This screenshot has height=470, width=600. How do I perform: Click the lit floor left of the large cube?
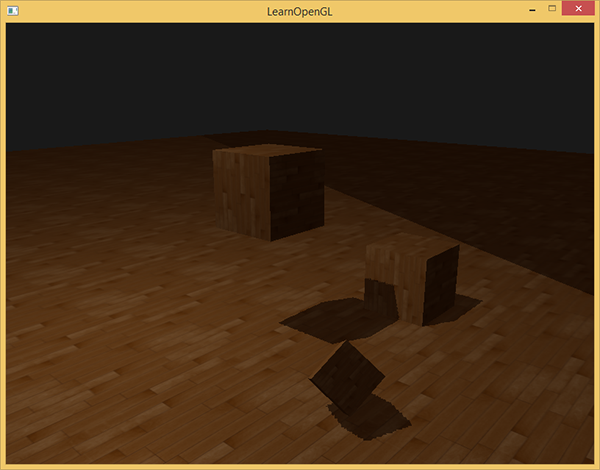[x=120, y=200]
